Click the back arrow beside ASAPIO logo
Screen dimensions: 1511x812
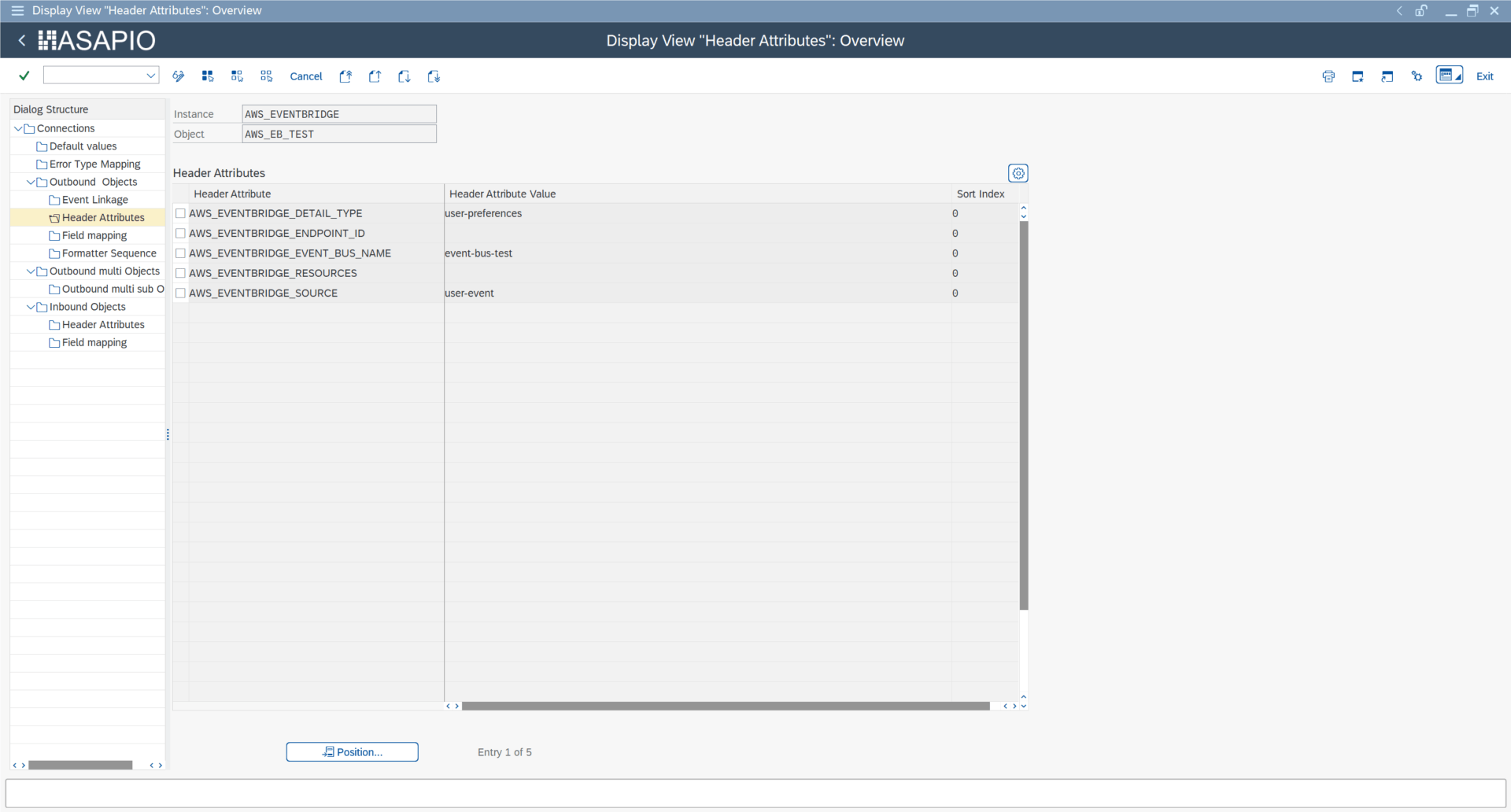(x=22, y=40)
